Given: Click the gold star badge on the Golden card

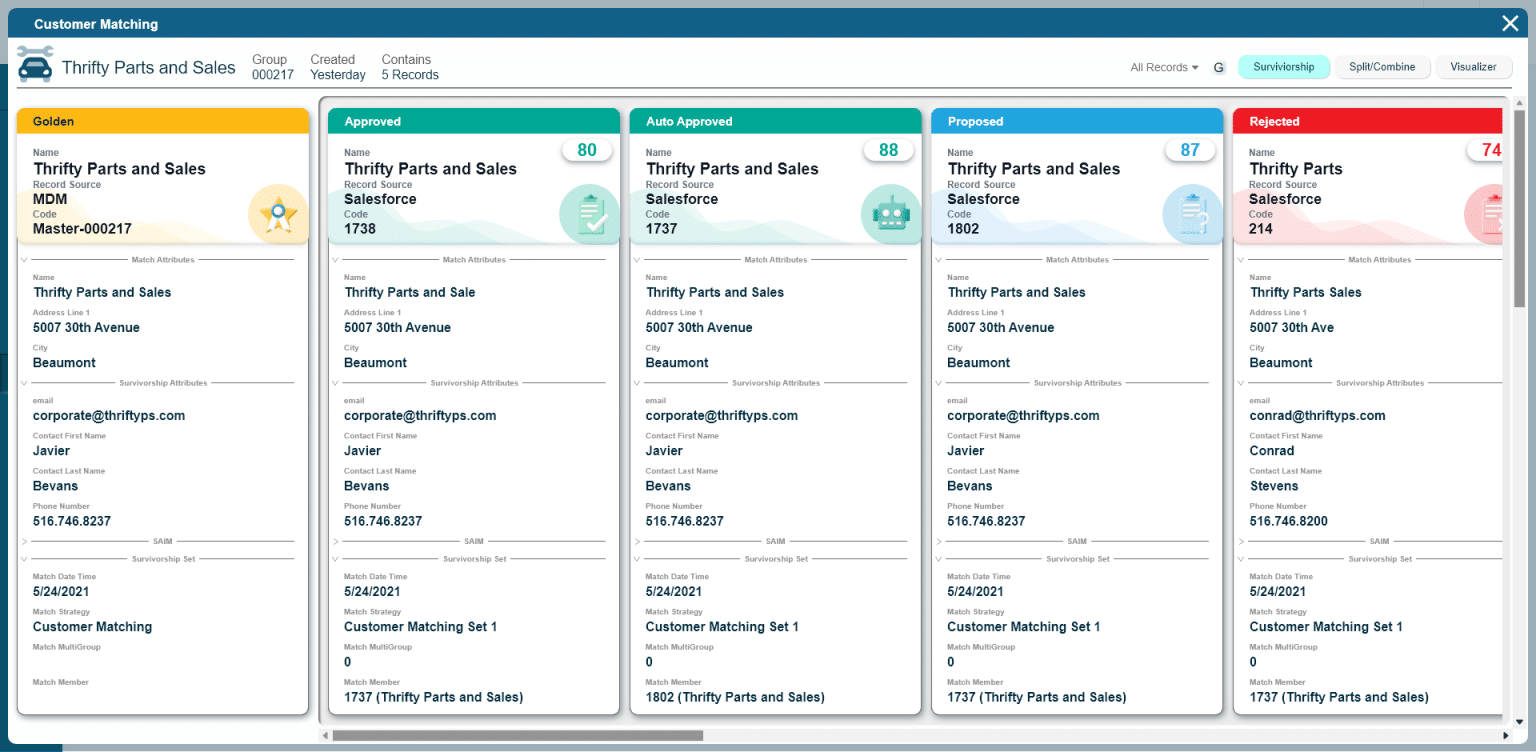Looking at the screenshot, I should (x=278, y=214).
